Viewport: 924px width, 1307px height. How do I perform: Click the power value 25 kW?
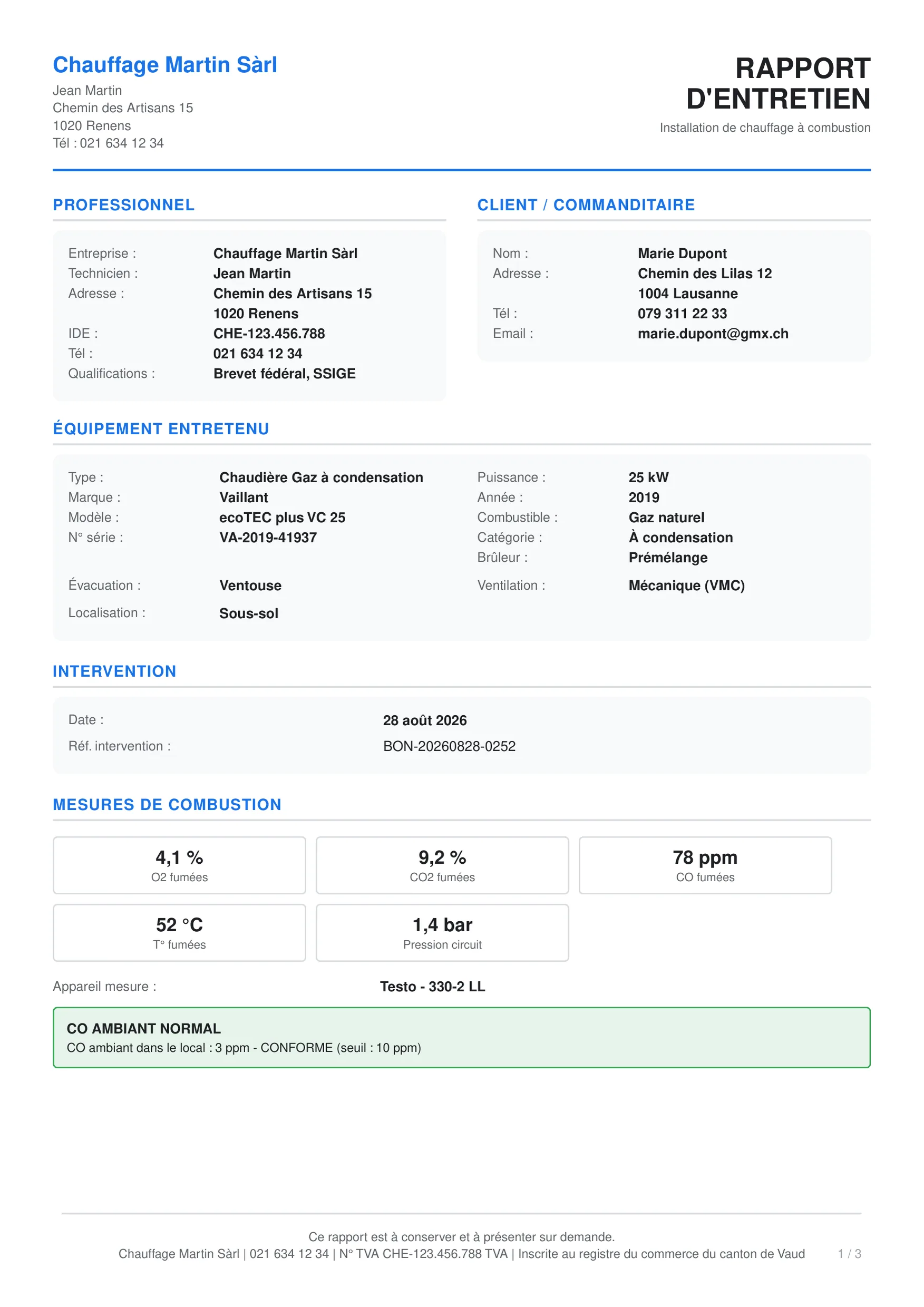pyautogui.click(x=648, y=477)
